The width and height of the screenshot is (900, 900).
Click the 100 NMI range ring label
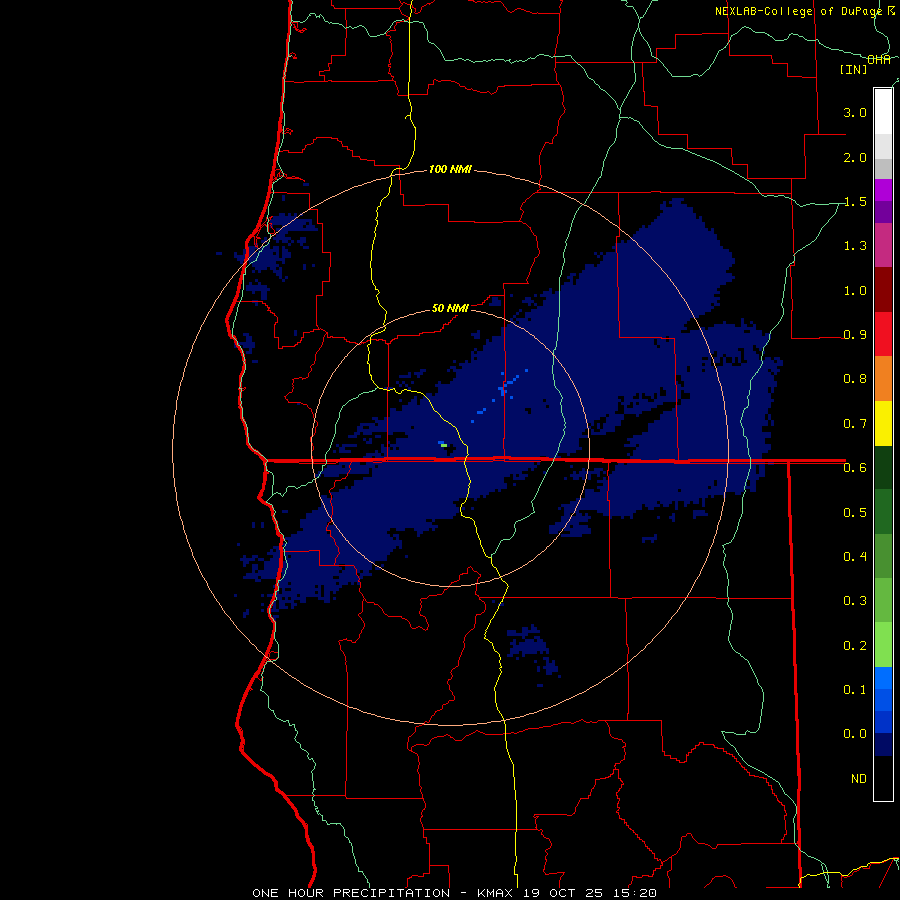(450, 169)
